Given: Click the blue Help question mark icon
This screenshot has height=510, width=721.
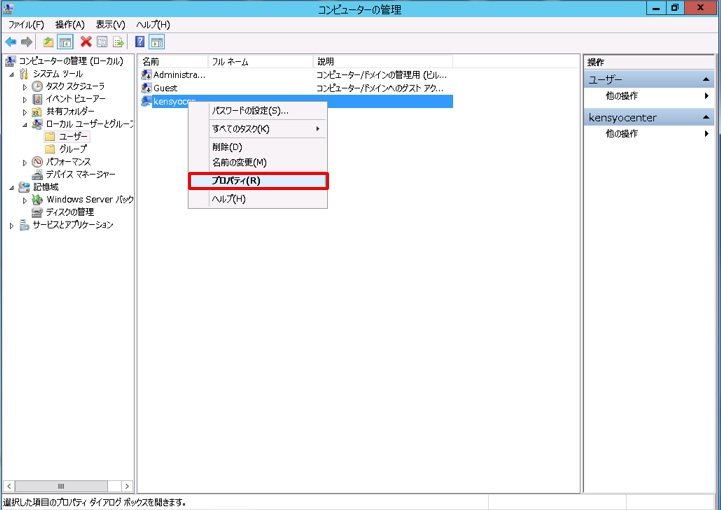Looking at the screenshot, I should click(x=141, y=42).
